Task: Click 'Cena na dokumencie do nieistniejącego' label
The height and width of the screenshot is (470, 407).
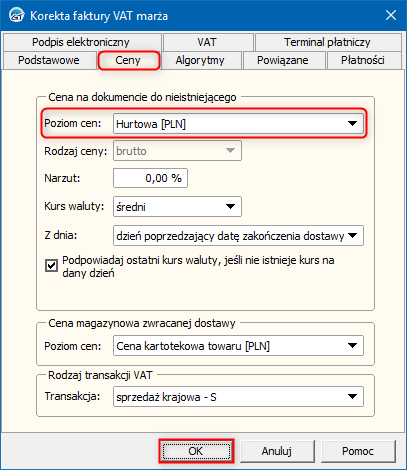Action: 142,97
